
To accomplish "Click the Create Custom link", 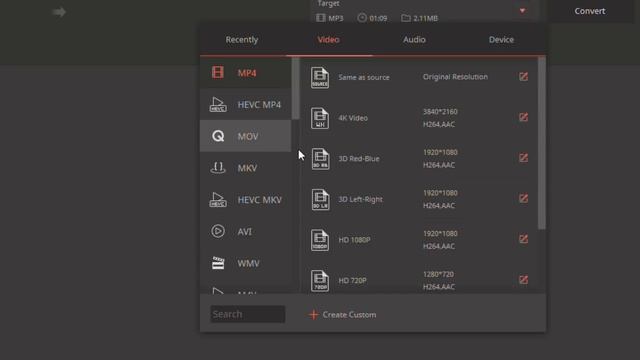I will [349, 315].
